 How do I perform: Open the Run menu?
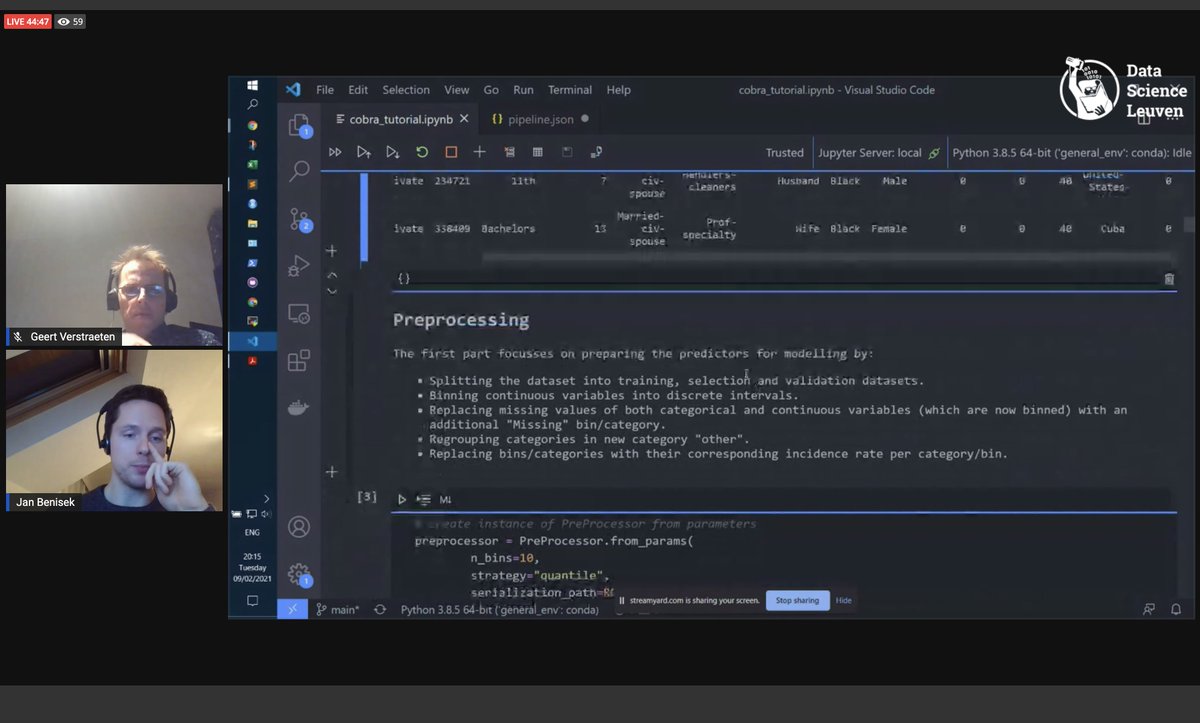[523, 89]
